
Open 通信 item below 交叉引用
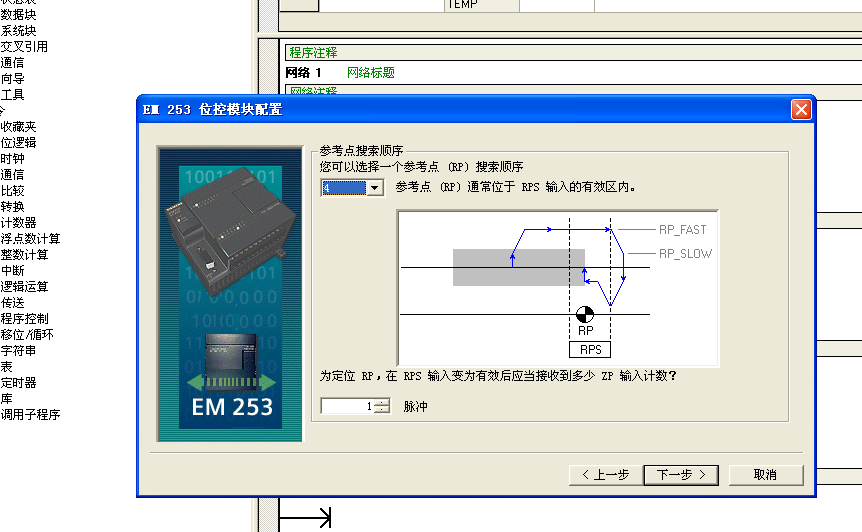click(x=12, y=63)
